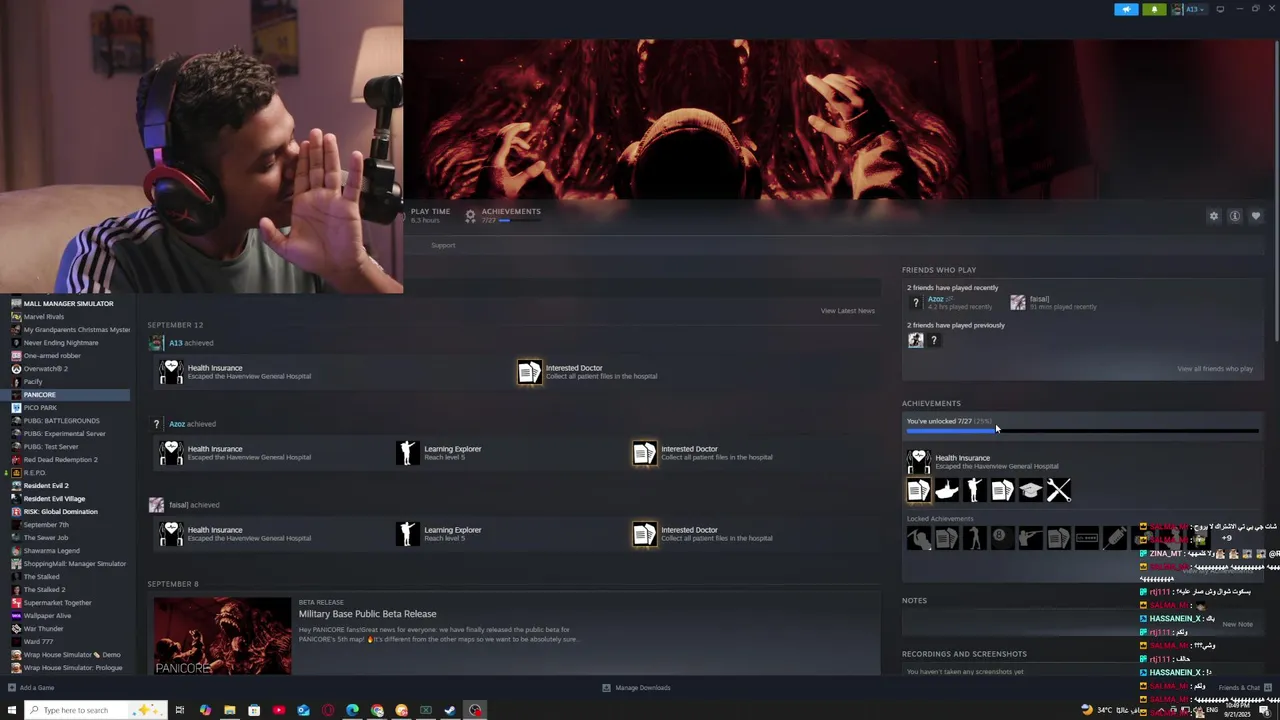Click the highlighted patient files achievement icon
This screenshot has width=1280, height=720.
tap(919, 490)
